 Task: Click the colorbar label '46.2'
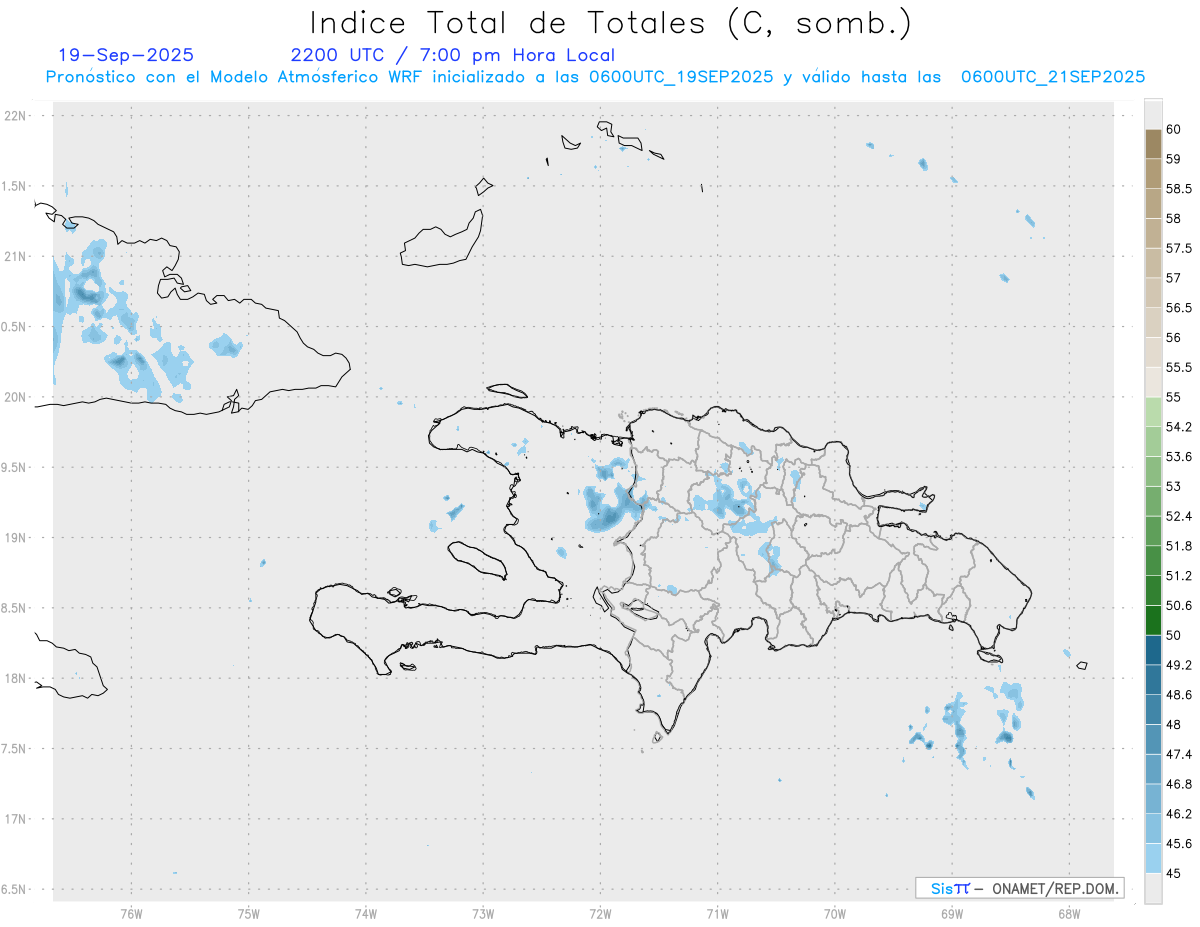coord(1178,814)
